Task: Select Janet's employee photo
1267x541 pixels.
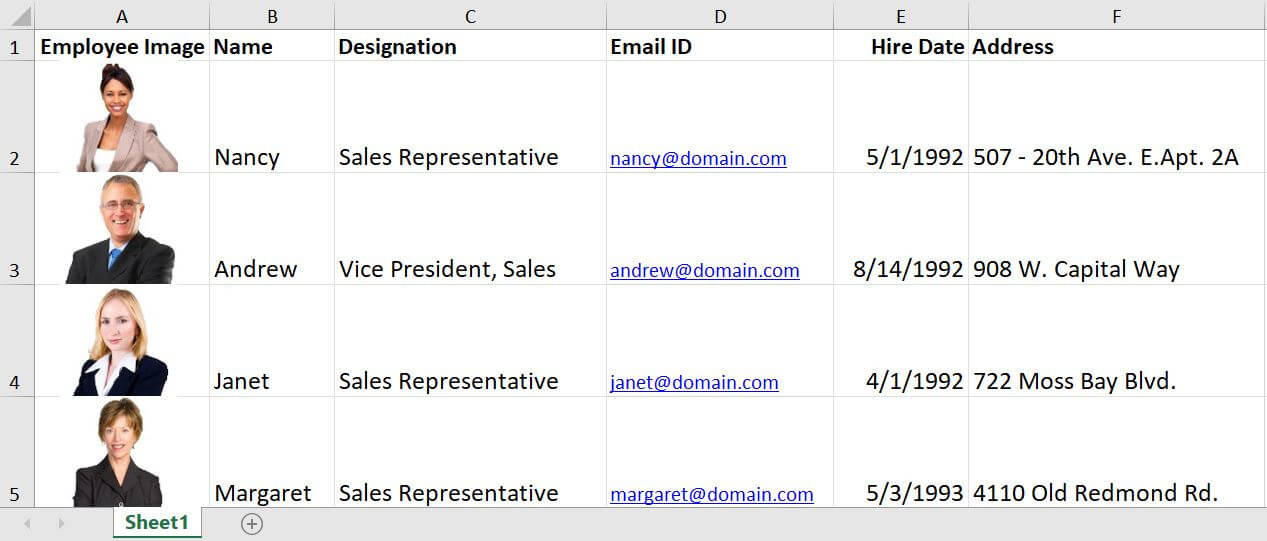Action: point(121,341)
